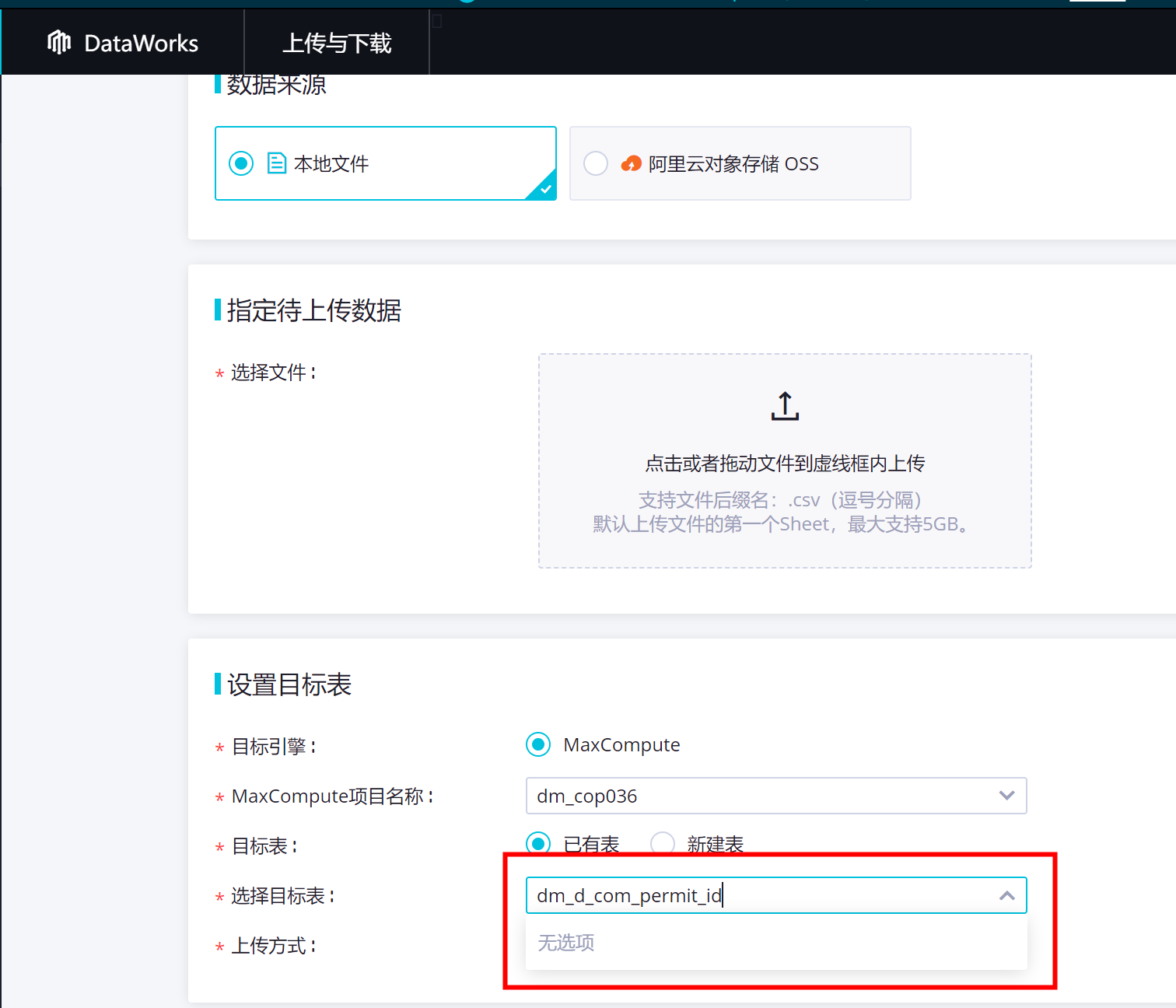Open the MaxCompute项目名称 dropdown dm_cop036

[x=776, y=796]
